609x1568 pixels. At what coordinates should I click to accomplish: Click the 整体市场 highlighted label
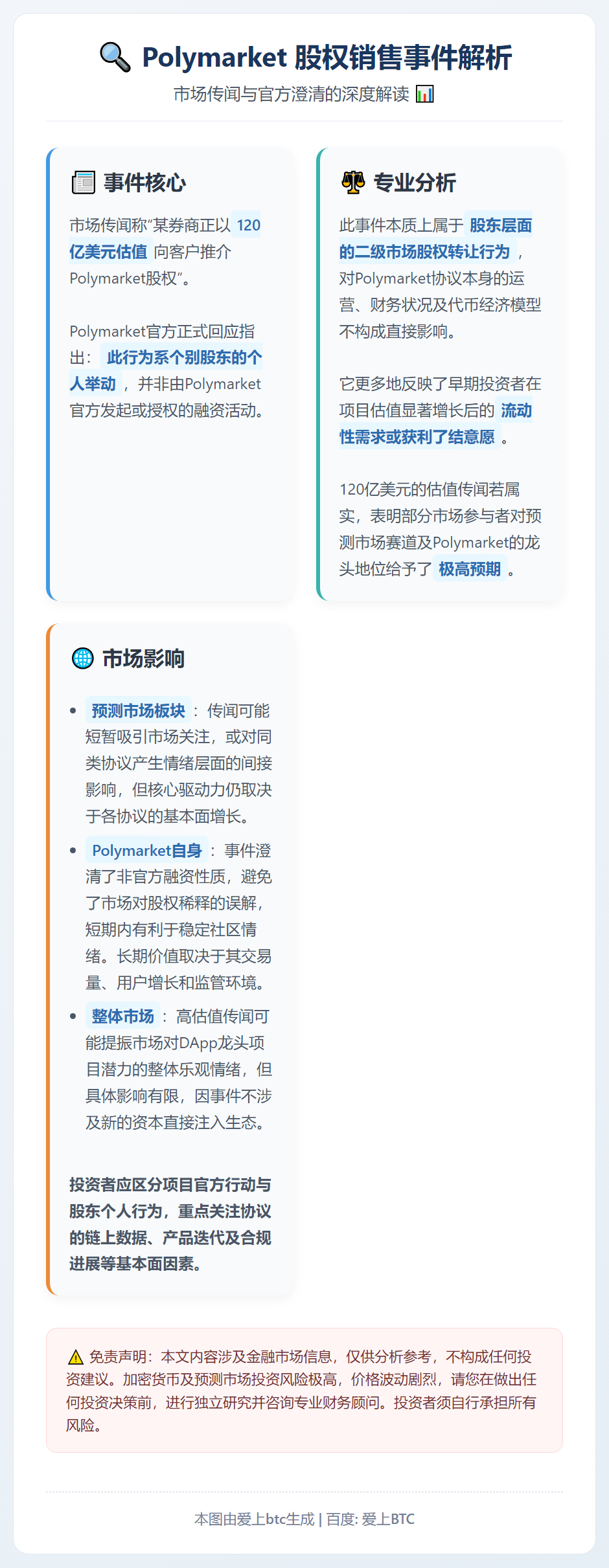[x=122, y=1016]
